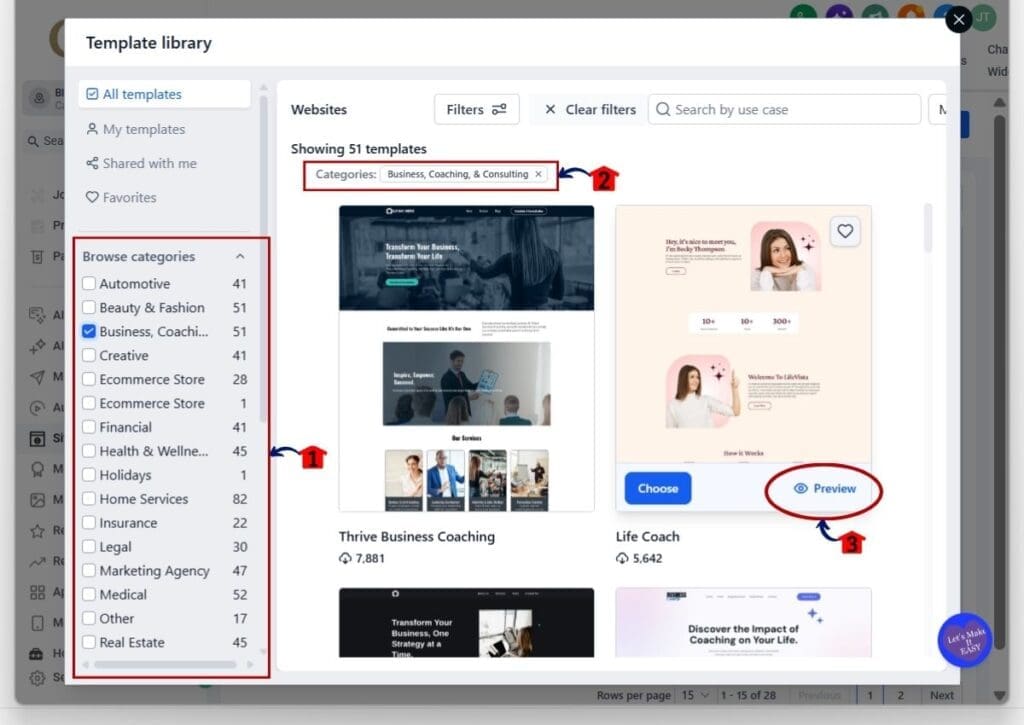Screen dimensions: 1024x725
Task: Select the All templates tab
Action: (x=165, y=94)
